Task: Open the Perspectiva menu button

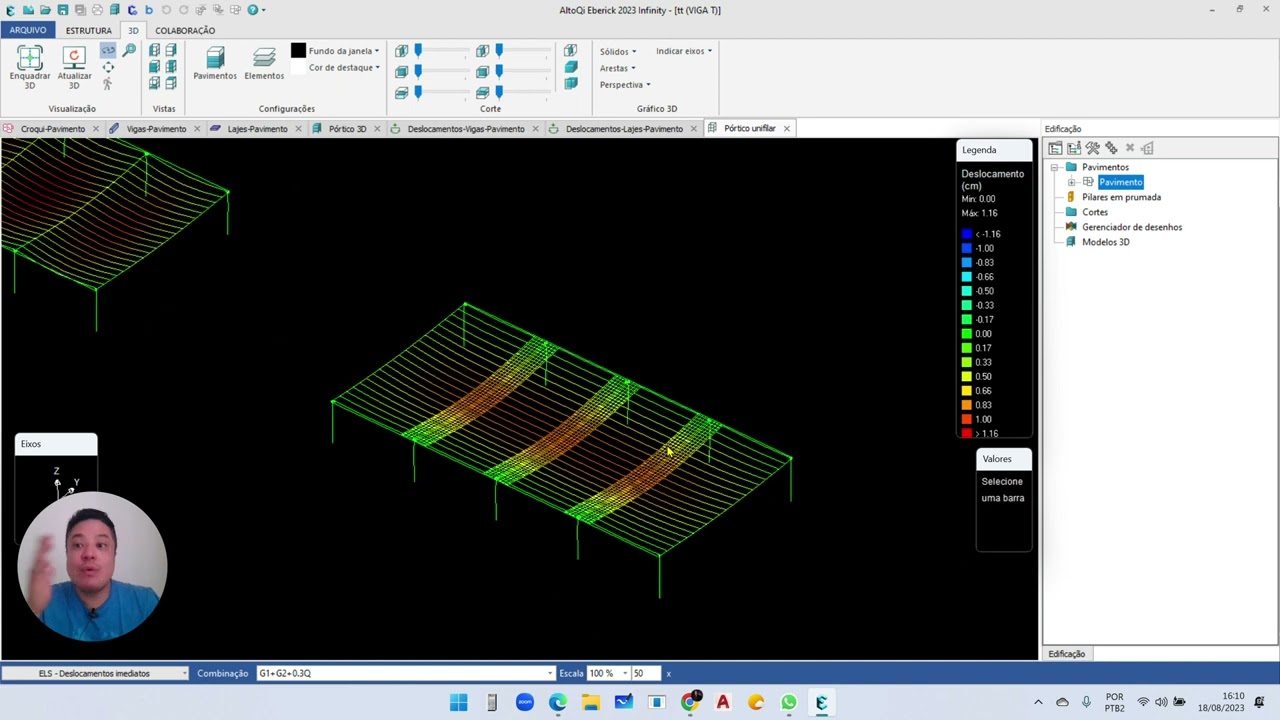Action: pyautogui.click(x=625, y=85)
